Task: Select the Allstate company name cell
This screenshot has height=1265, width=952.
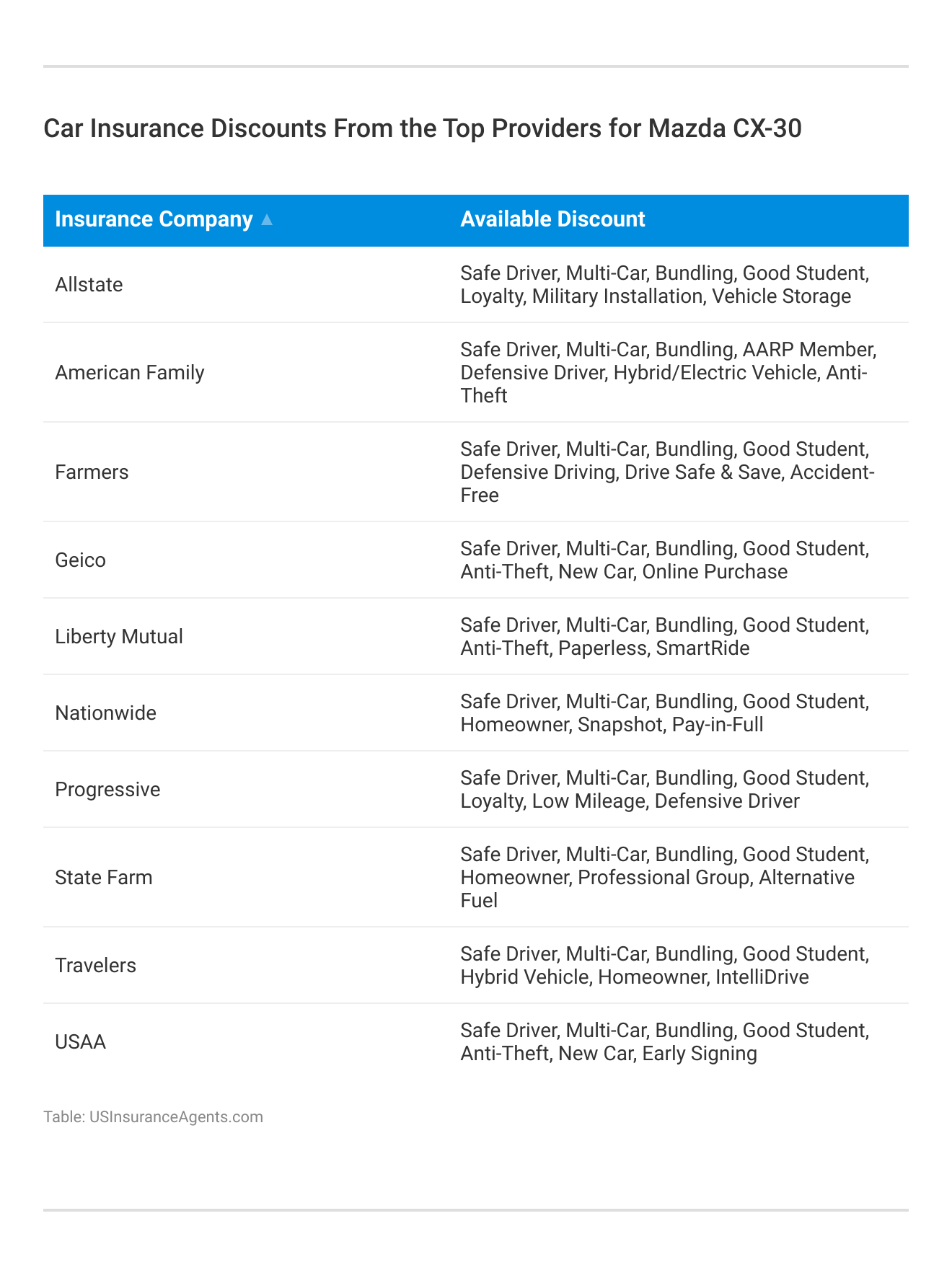Action: 89,285
